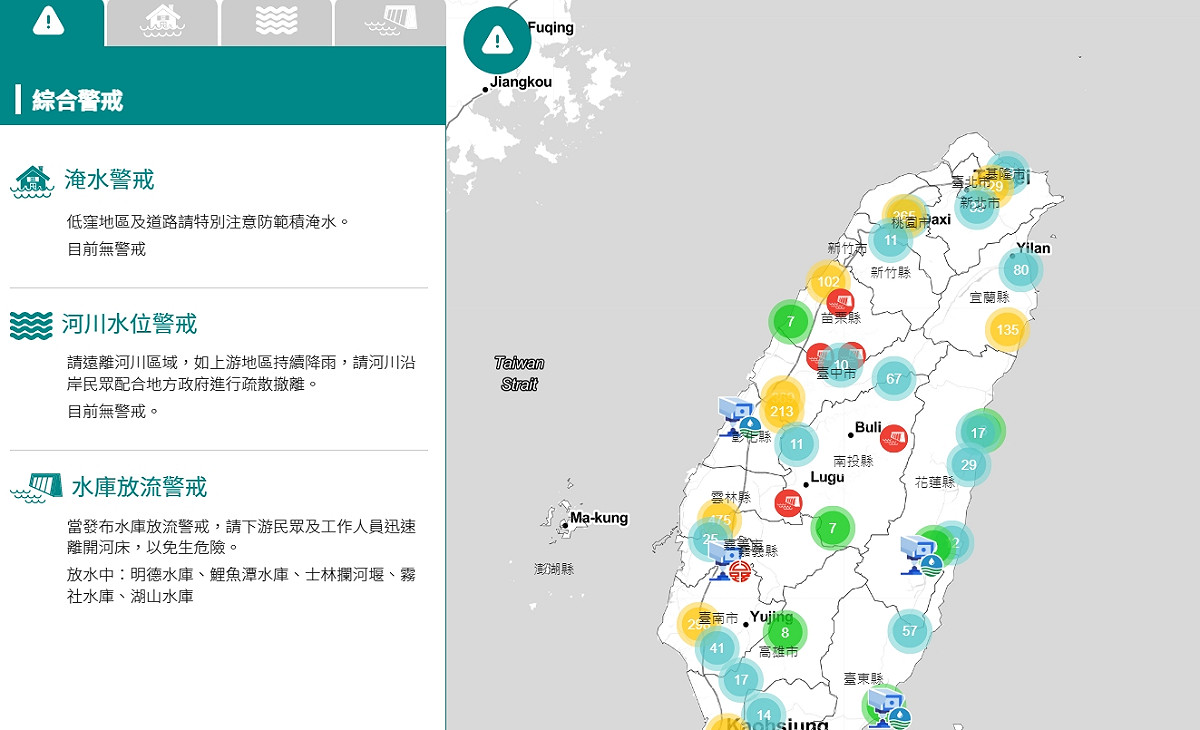Expand the teal 14 cluster above Kaohsiung
Viewport: 1200px width, 730px height.
point(764,715)
